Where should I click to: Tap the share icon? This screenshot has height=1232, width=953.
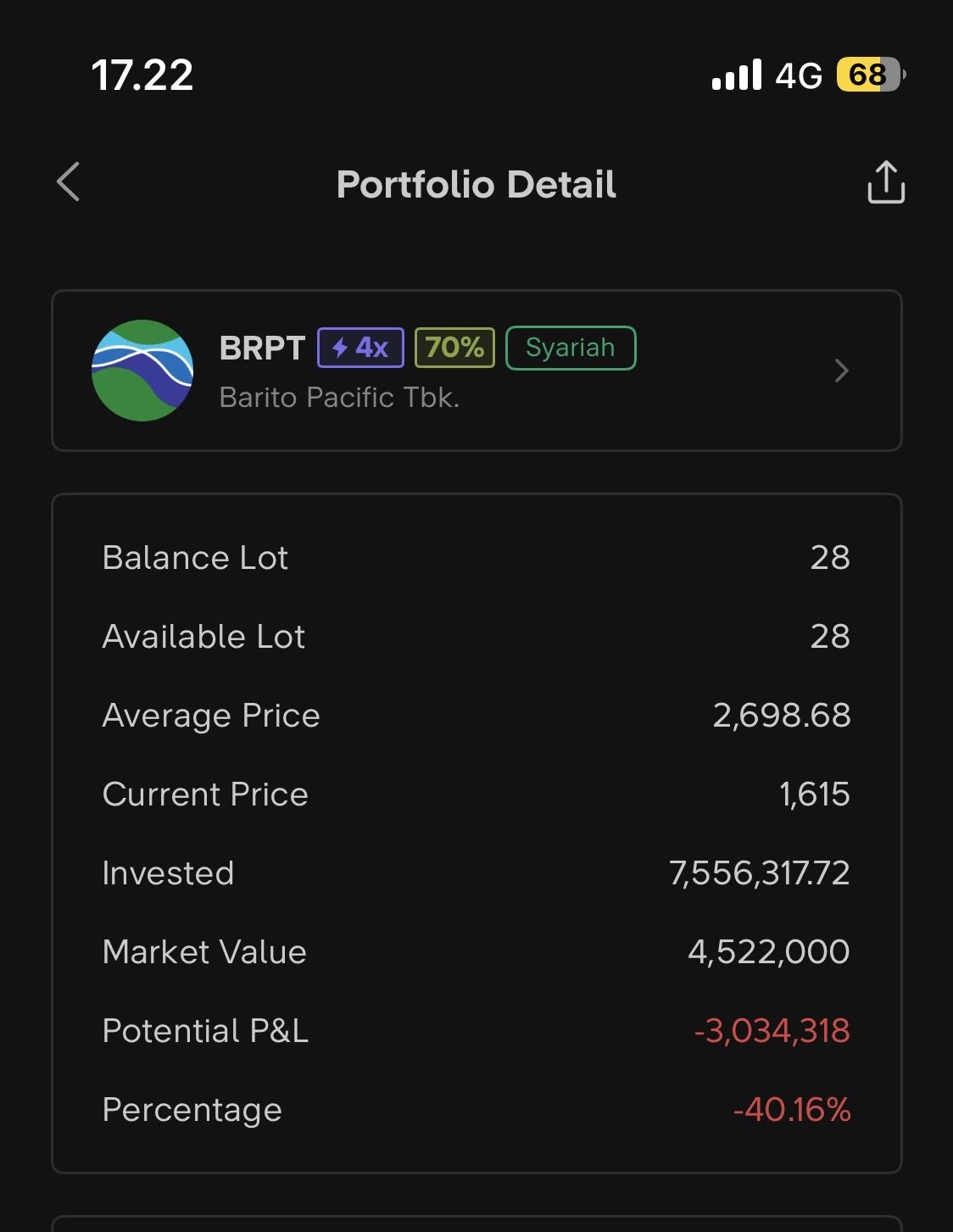pyautogui.click(x=886, y=182)
